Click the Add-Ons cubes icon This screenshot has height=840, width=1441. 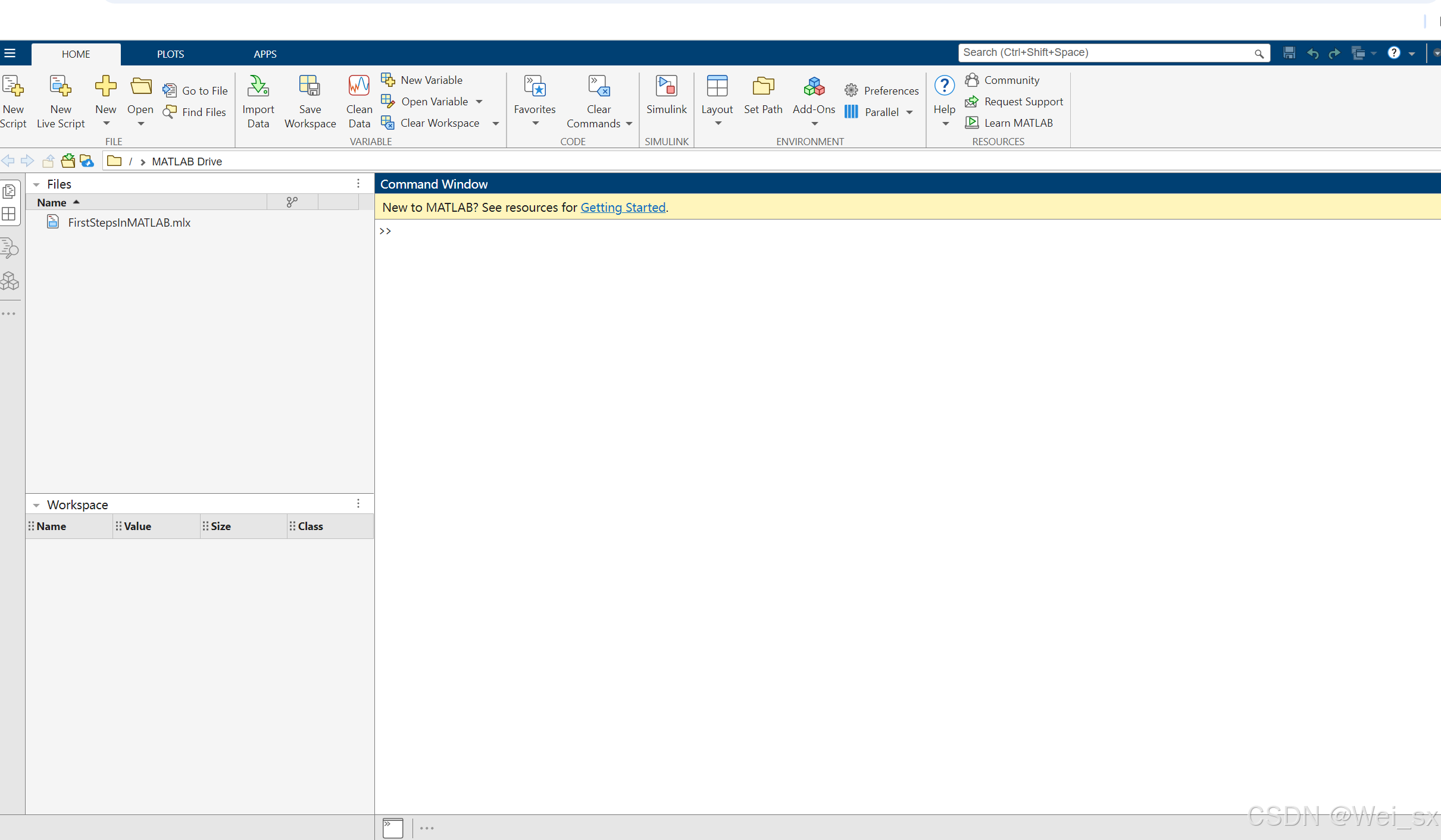(x=814, y=87)
